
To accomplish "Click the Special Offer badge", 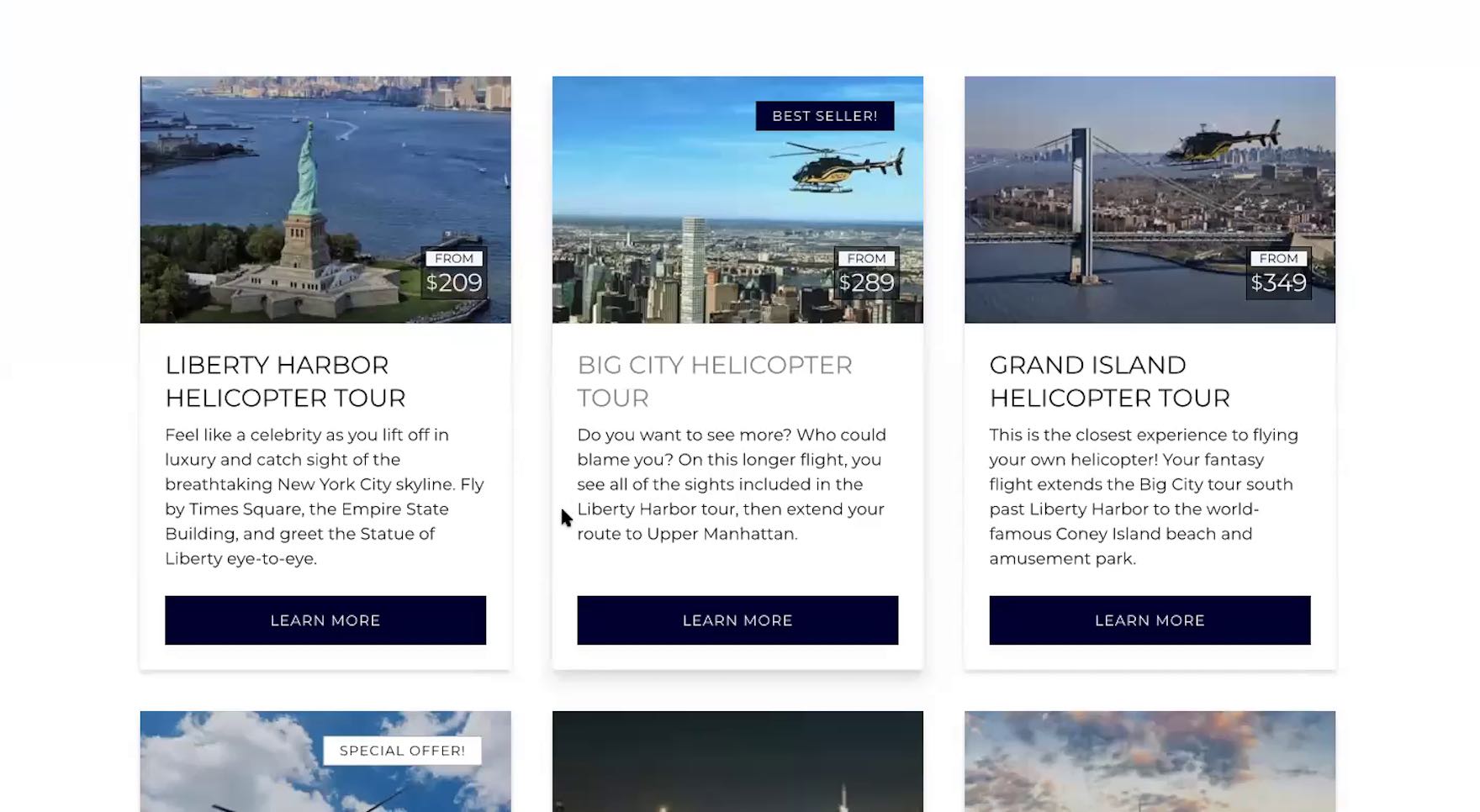I will pyautogui.click(x=402, y=751).
